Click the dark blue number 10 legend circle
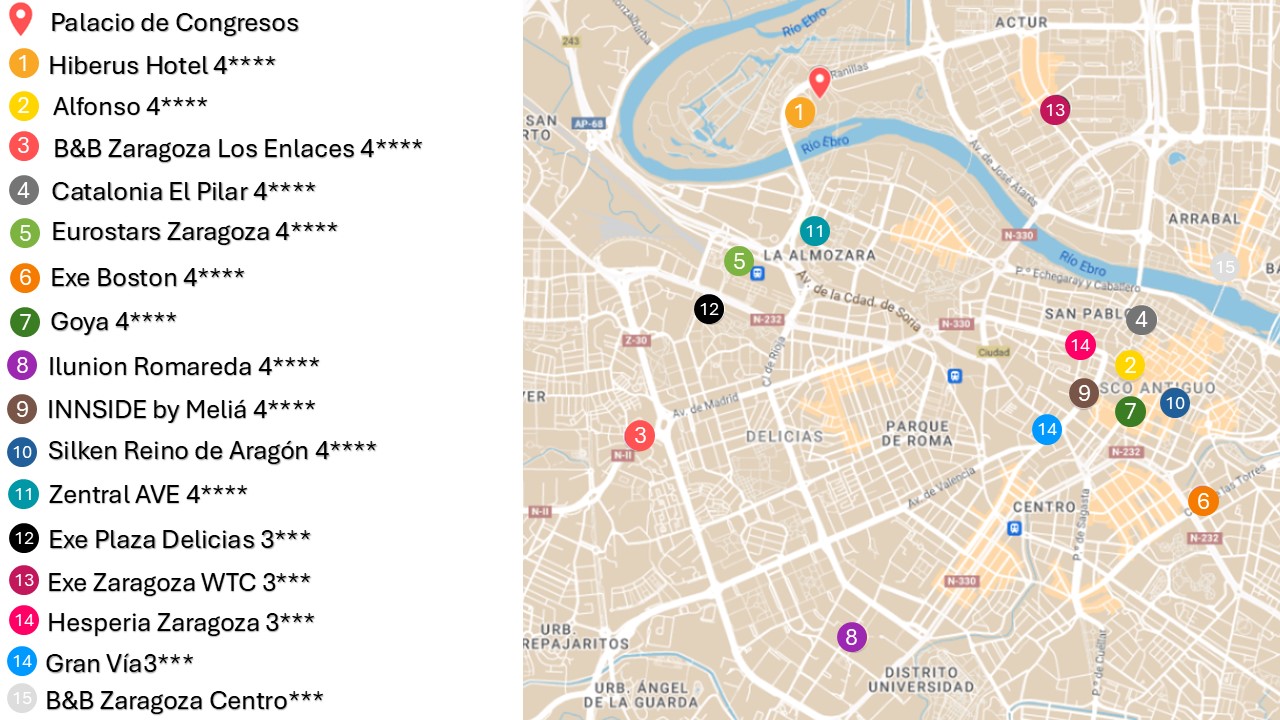Image resolution: width=1280 pixels, height=720 pixels. pyautogui.click(x=22, y=452)
